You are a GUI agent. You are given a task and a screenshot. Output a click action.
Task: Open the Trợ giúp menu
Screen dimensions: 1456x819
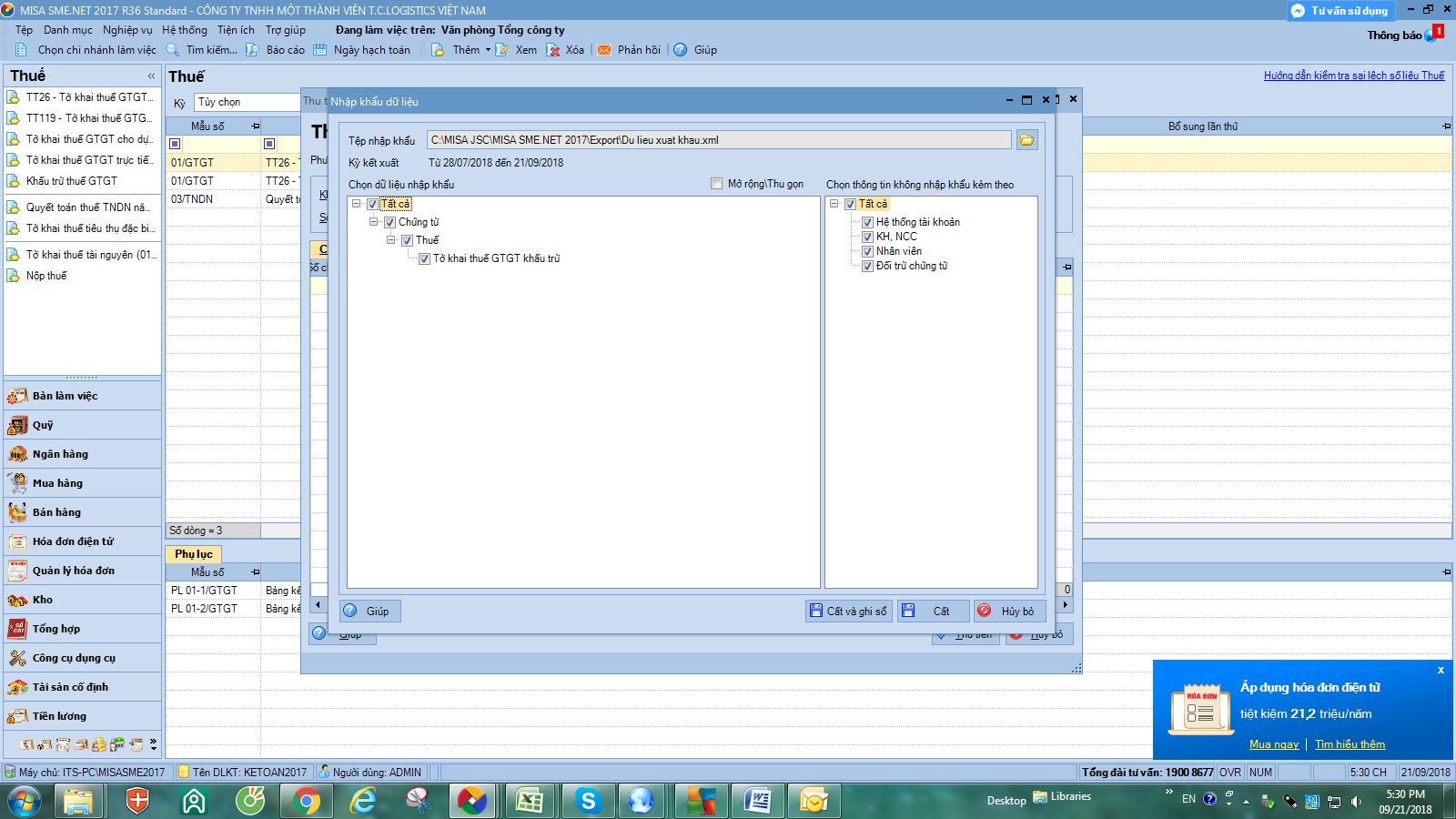pos(286,30)
